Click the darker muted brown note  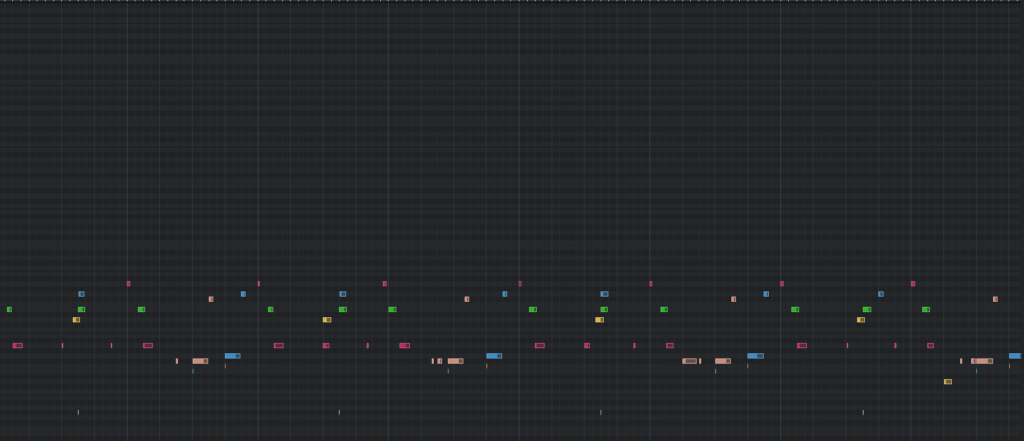[x=689, y=361]
